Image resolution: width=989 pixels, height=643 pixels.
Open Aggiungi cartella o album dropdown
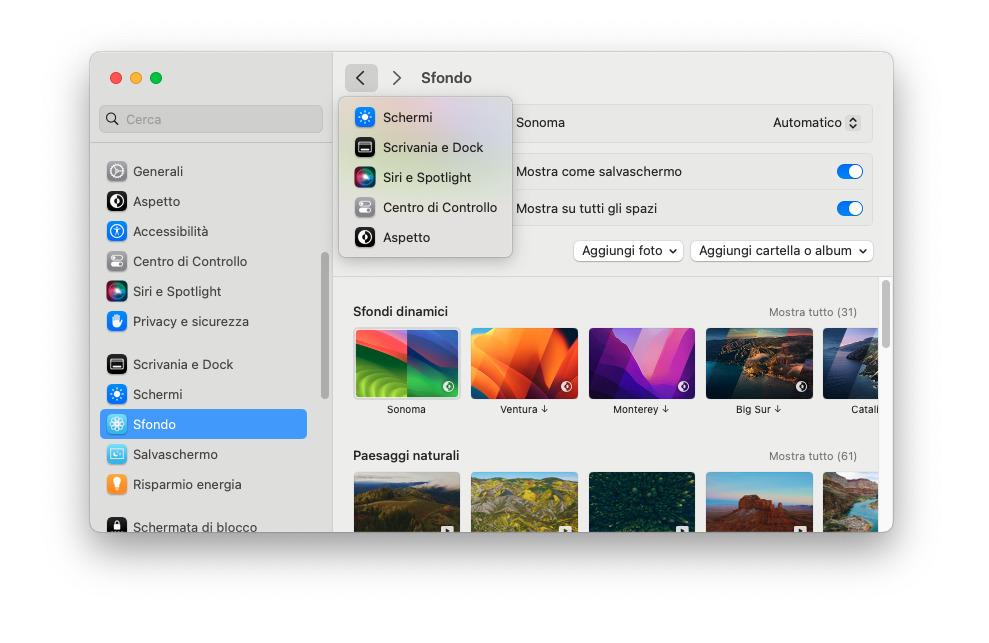(781, 251)
